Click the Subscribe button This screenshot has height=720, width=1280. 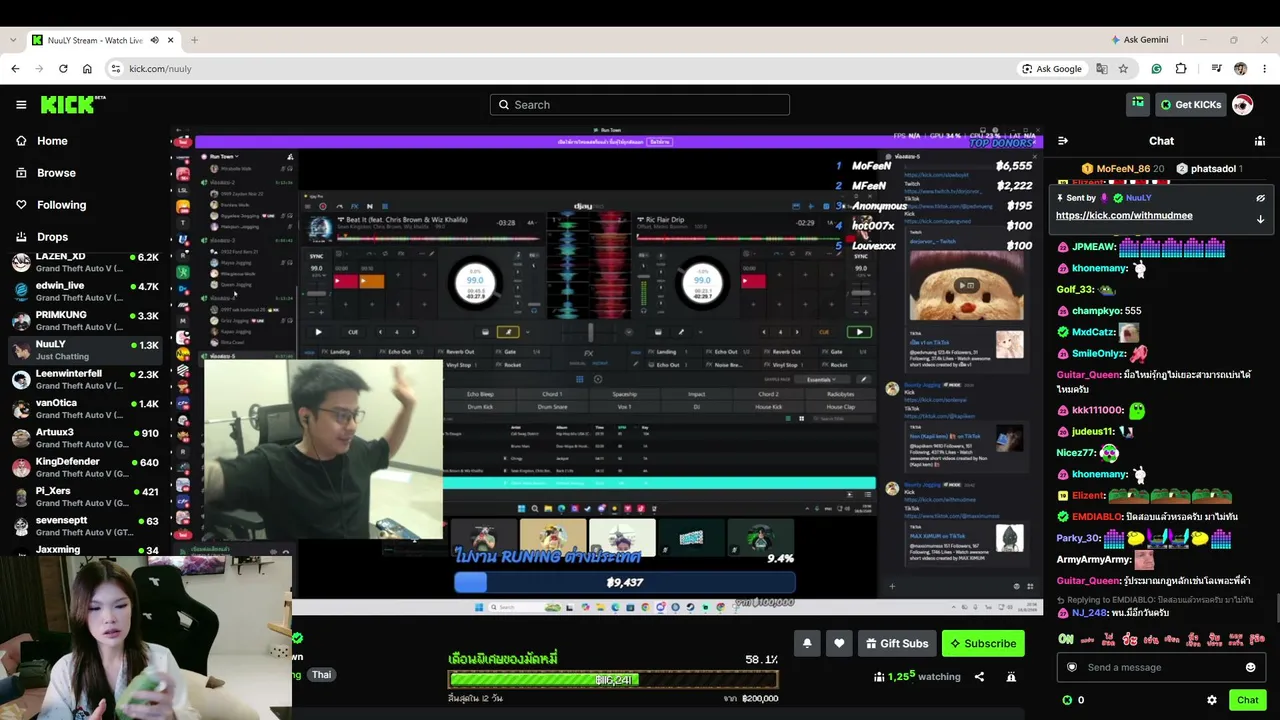click(x=983, y=643)
